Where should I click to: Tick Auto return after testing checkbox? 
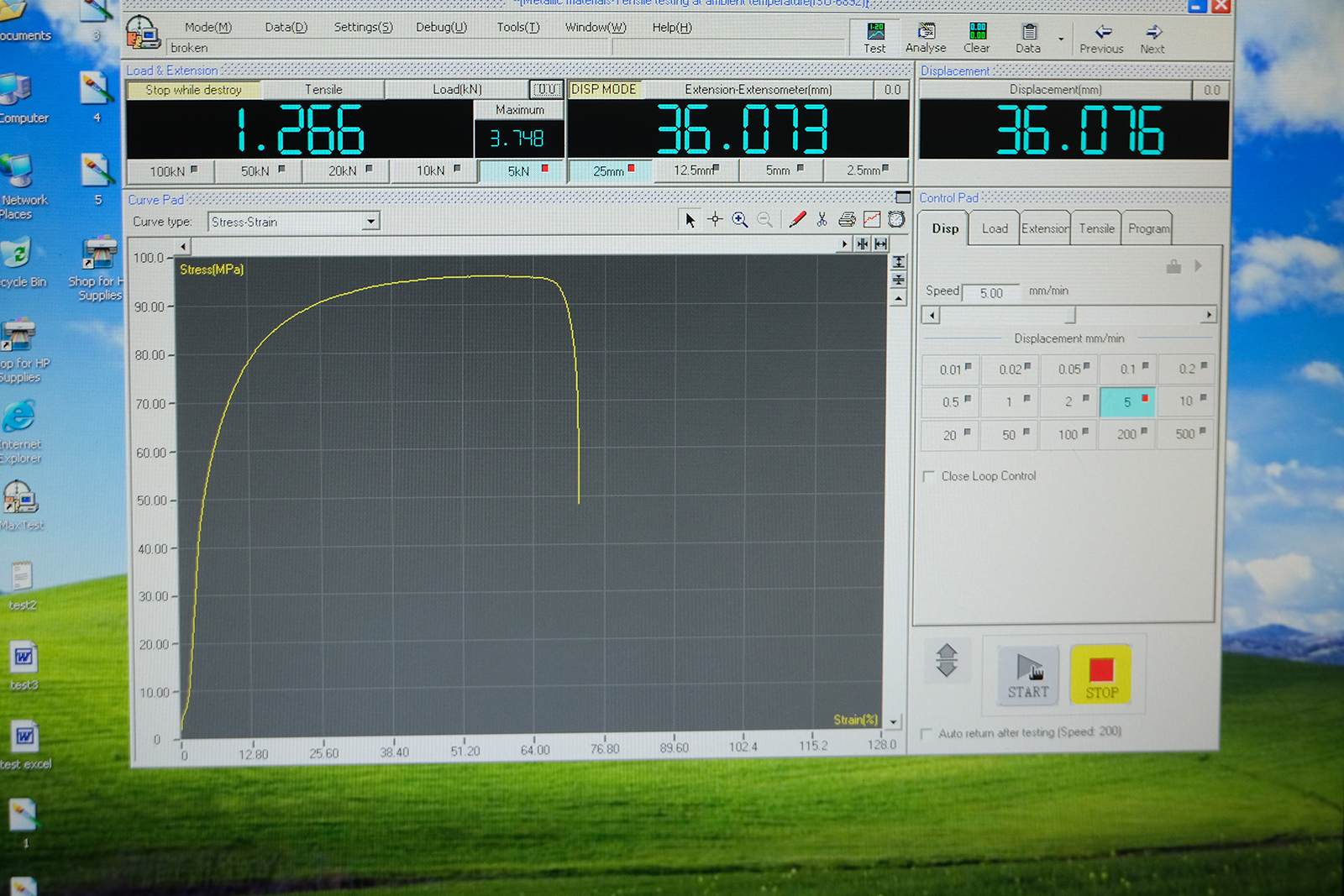click(927, 734)
